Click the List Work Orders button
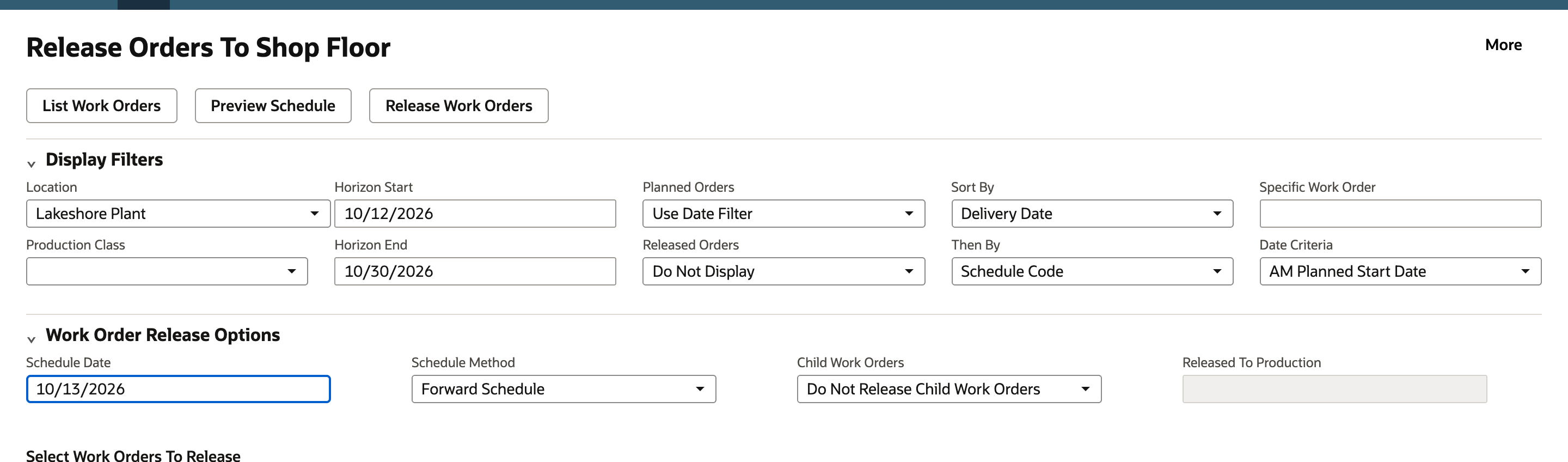Screen dimensions: 1568x462 [102, 106]
